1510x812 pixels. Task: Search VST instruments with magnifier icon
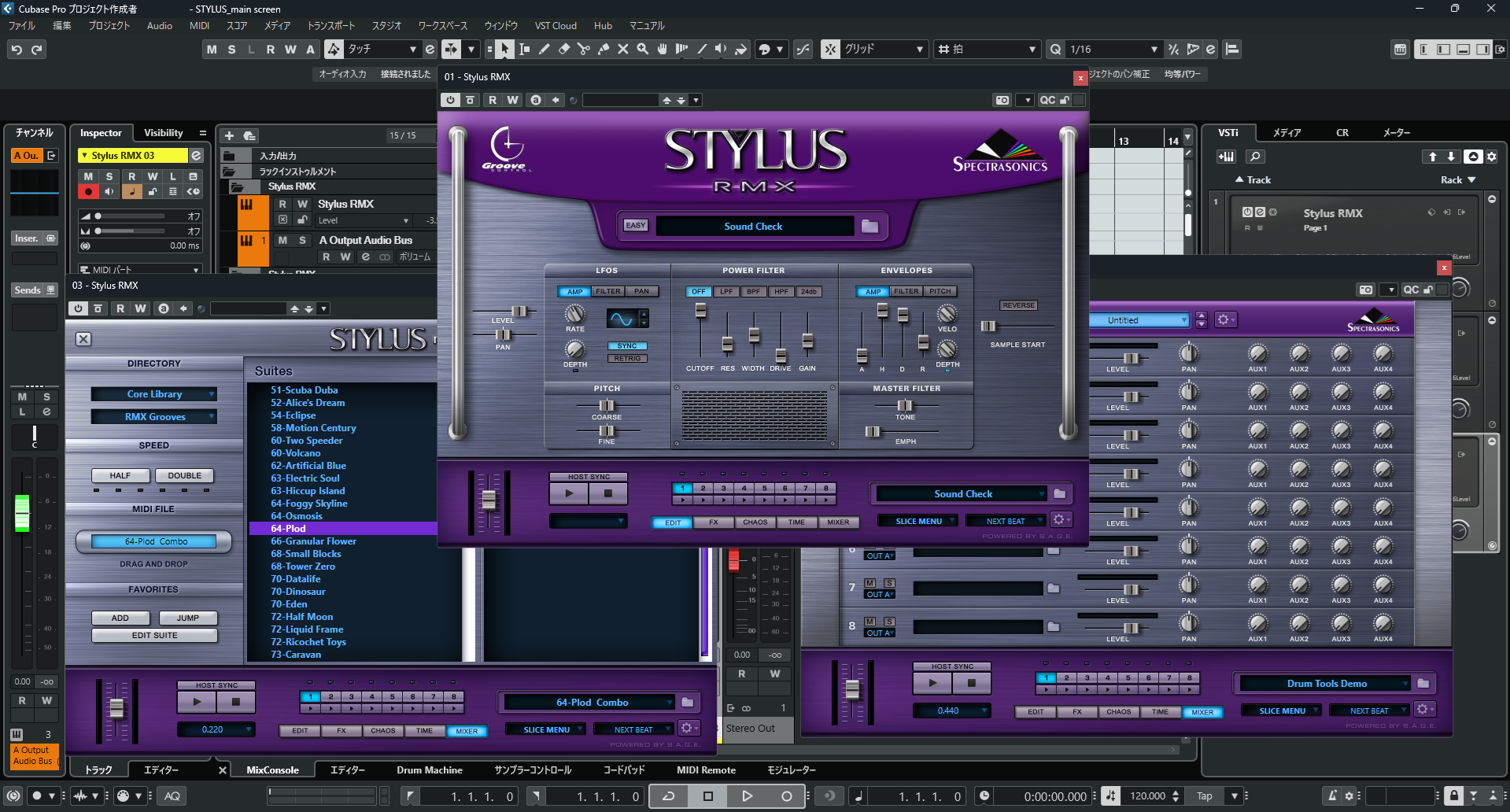point(1255,157)
